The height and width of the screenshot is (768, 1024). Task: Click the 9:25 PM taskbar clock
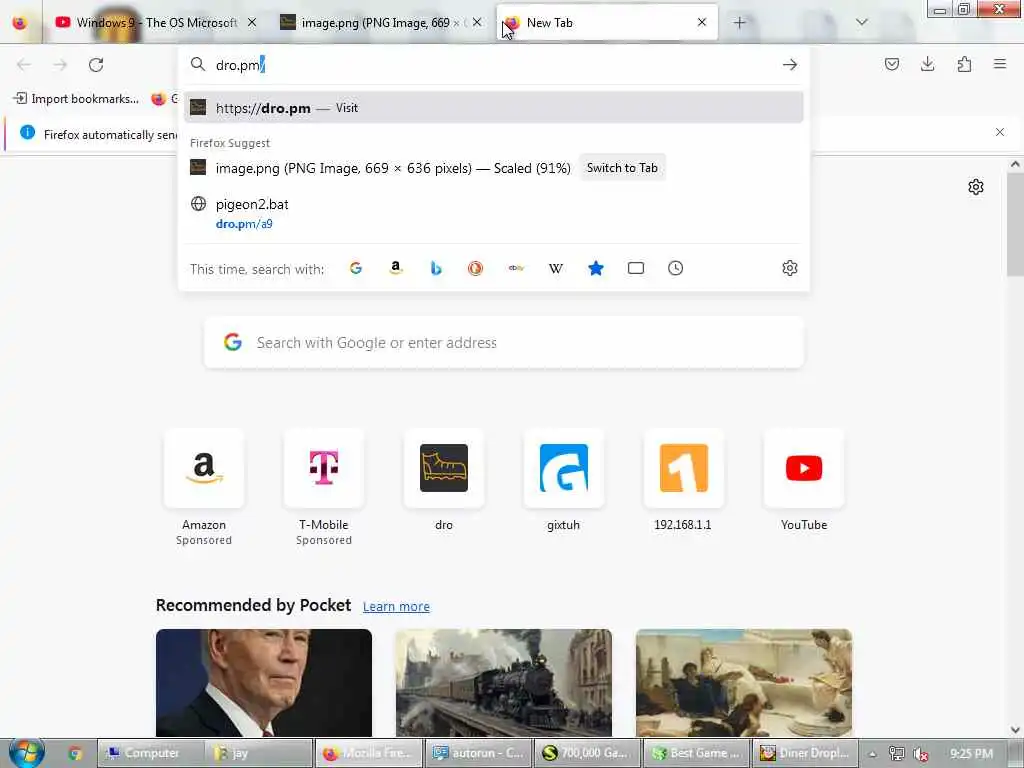pos(971,754)
